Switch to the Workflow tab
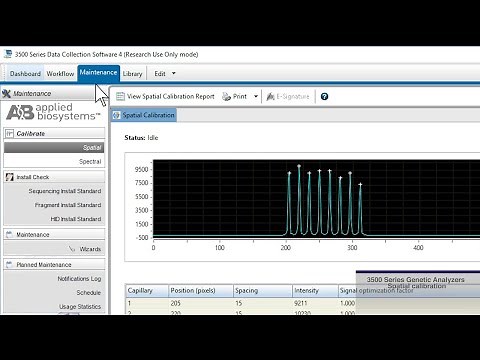Viewport: 480px width, 360px height. coord(60,74)
